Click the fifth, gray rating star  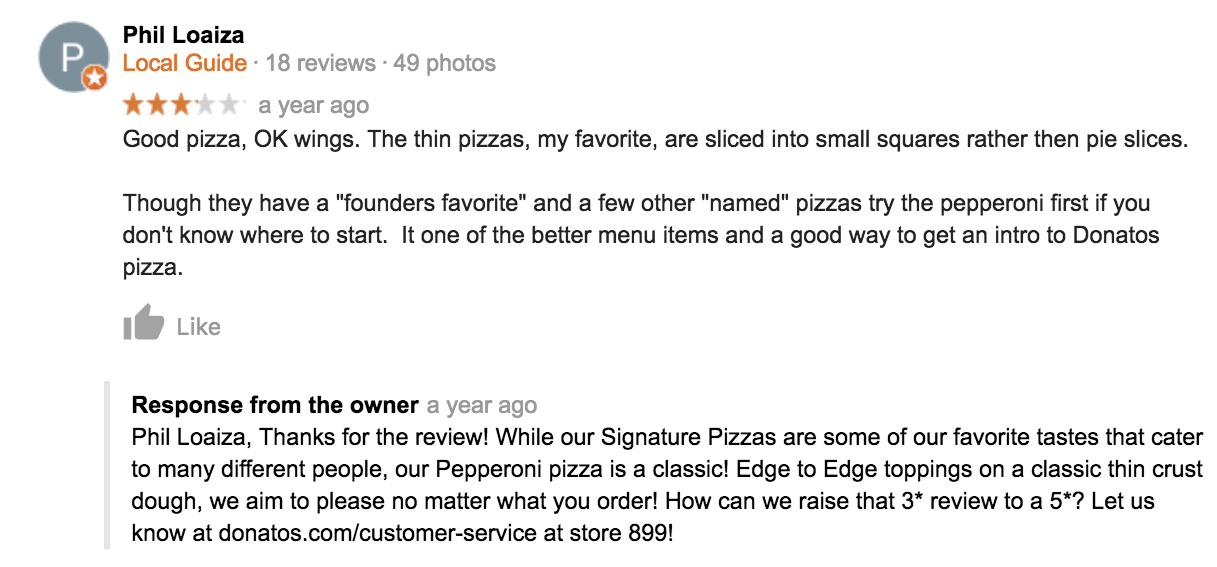230,105
